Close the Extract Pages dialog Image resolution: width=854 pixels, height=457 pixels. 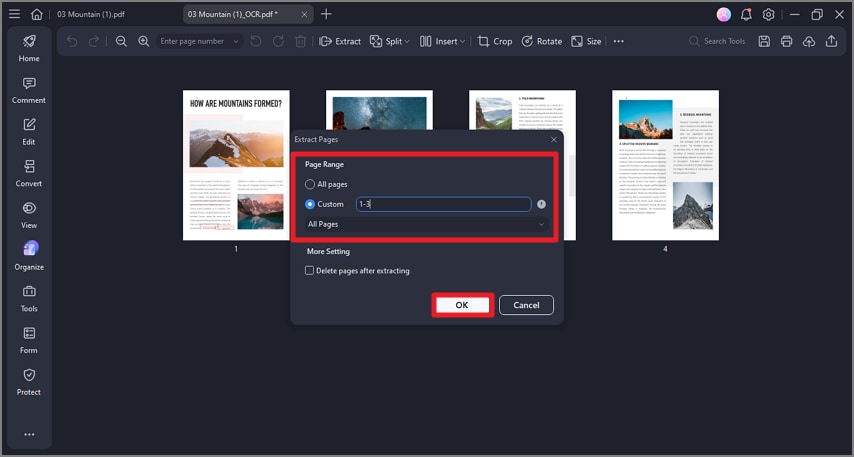(x=554, y=139)
